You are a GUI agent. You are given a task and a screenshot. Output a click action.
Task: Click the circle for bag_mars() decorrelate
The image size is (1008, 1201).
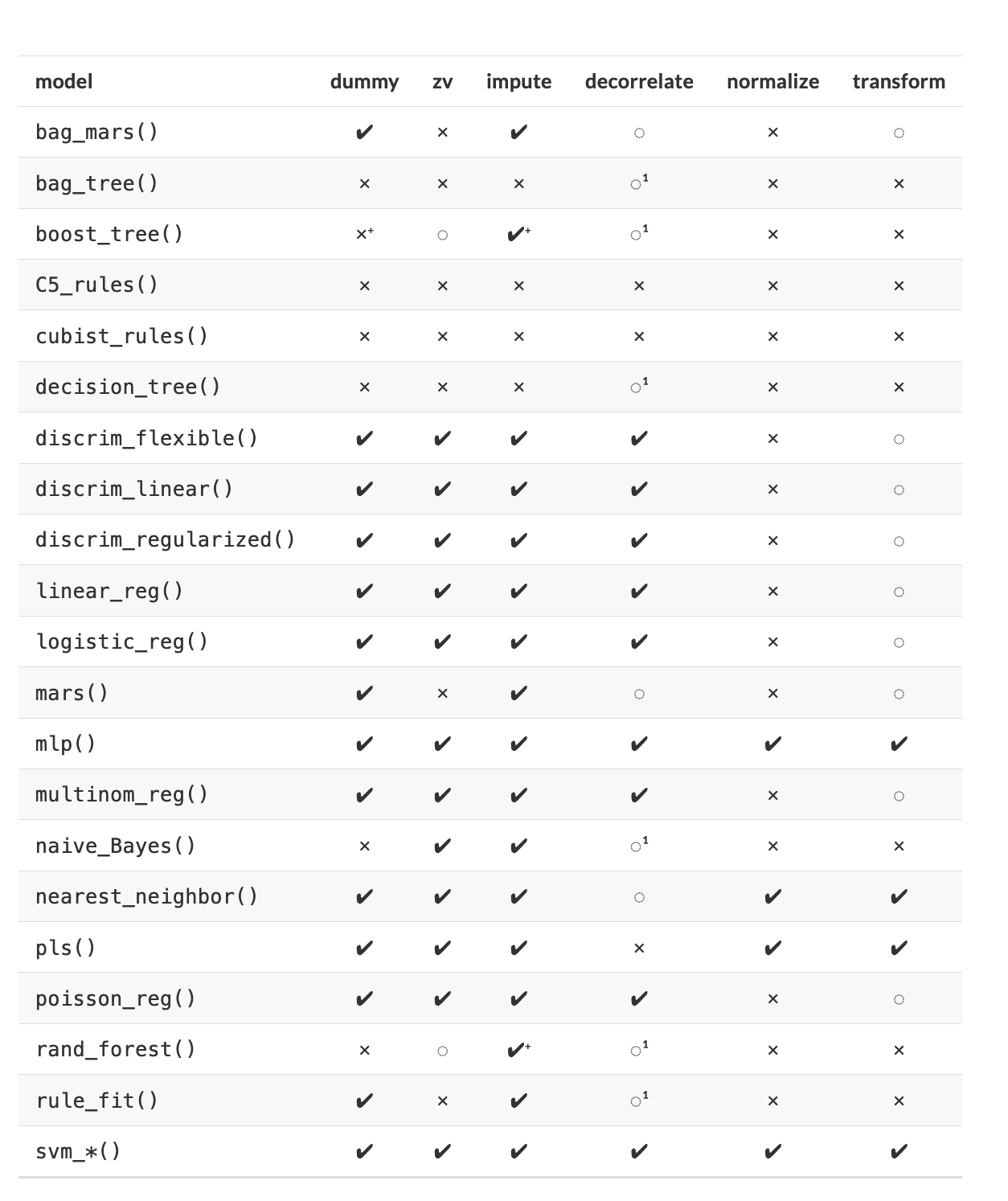(x=639, y=133)
